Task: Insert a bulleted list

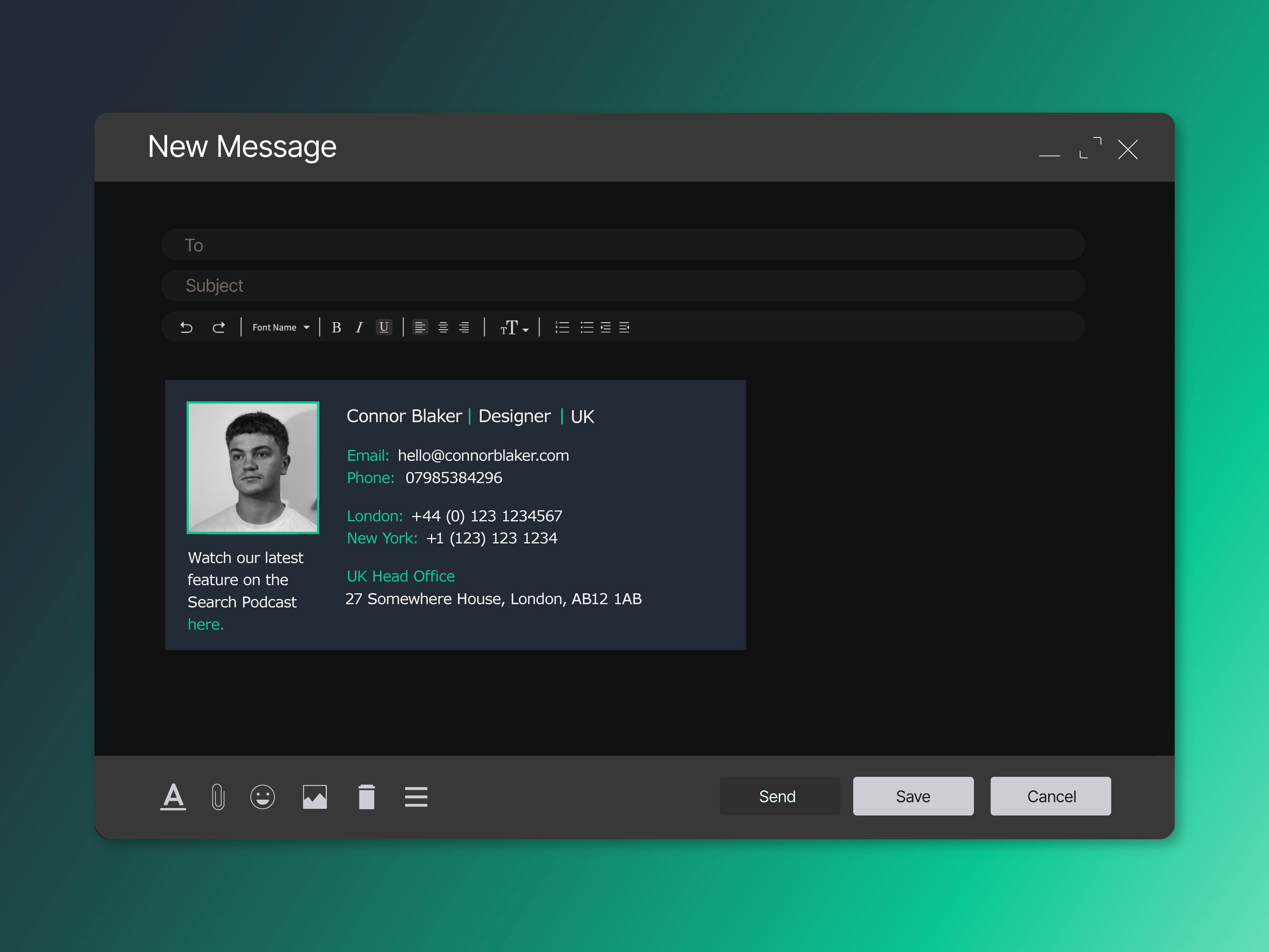Action: coord(586,327)
